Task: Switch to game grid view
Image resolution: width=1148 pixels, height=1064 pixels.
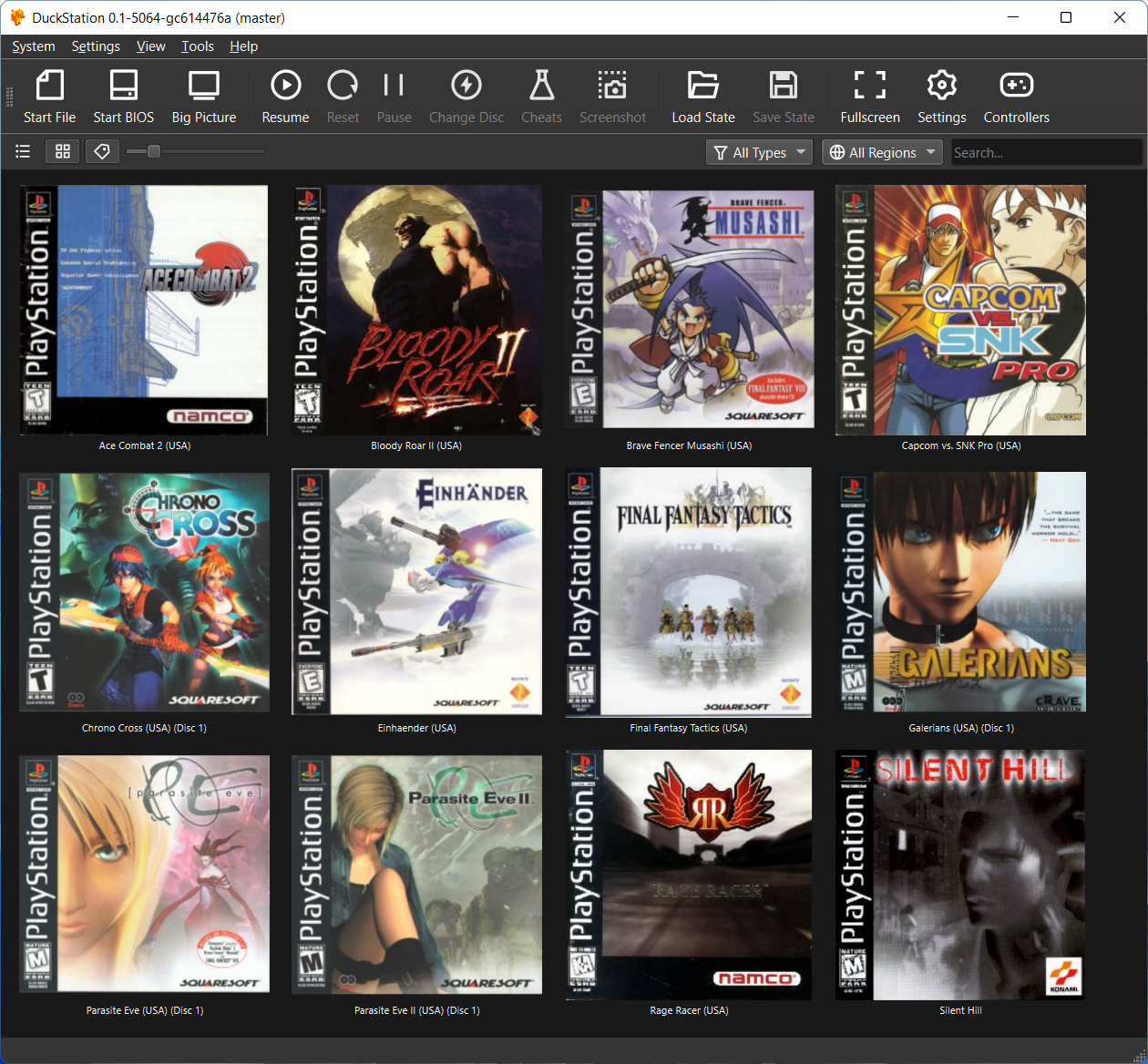Action: click(63, 152)
